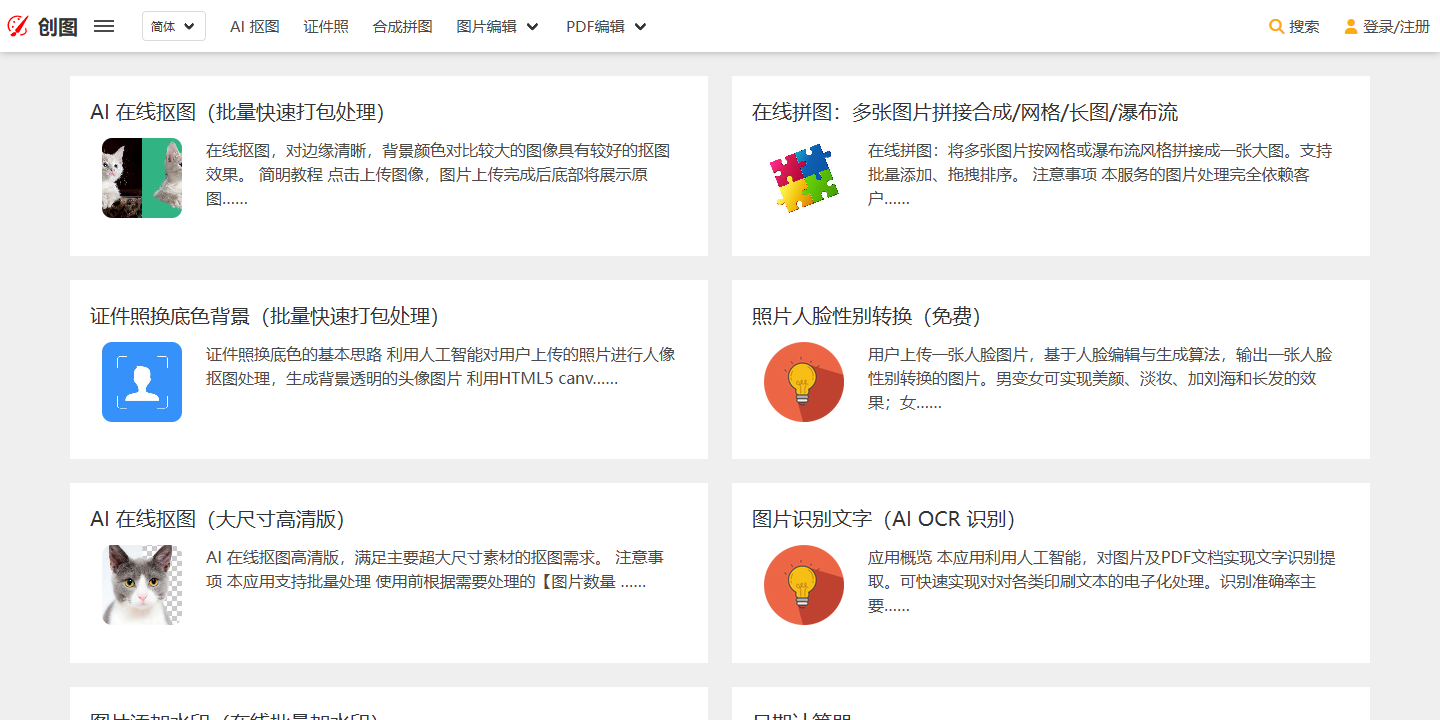
Task: Open the AI 抠图 nav item
Action: click(255, 27)
